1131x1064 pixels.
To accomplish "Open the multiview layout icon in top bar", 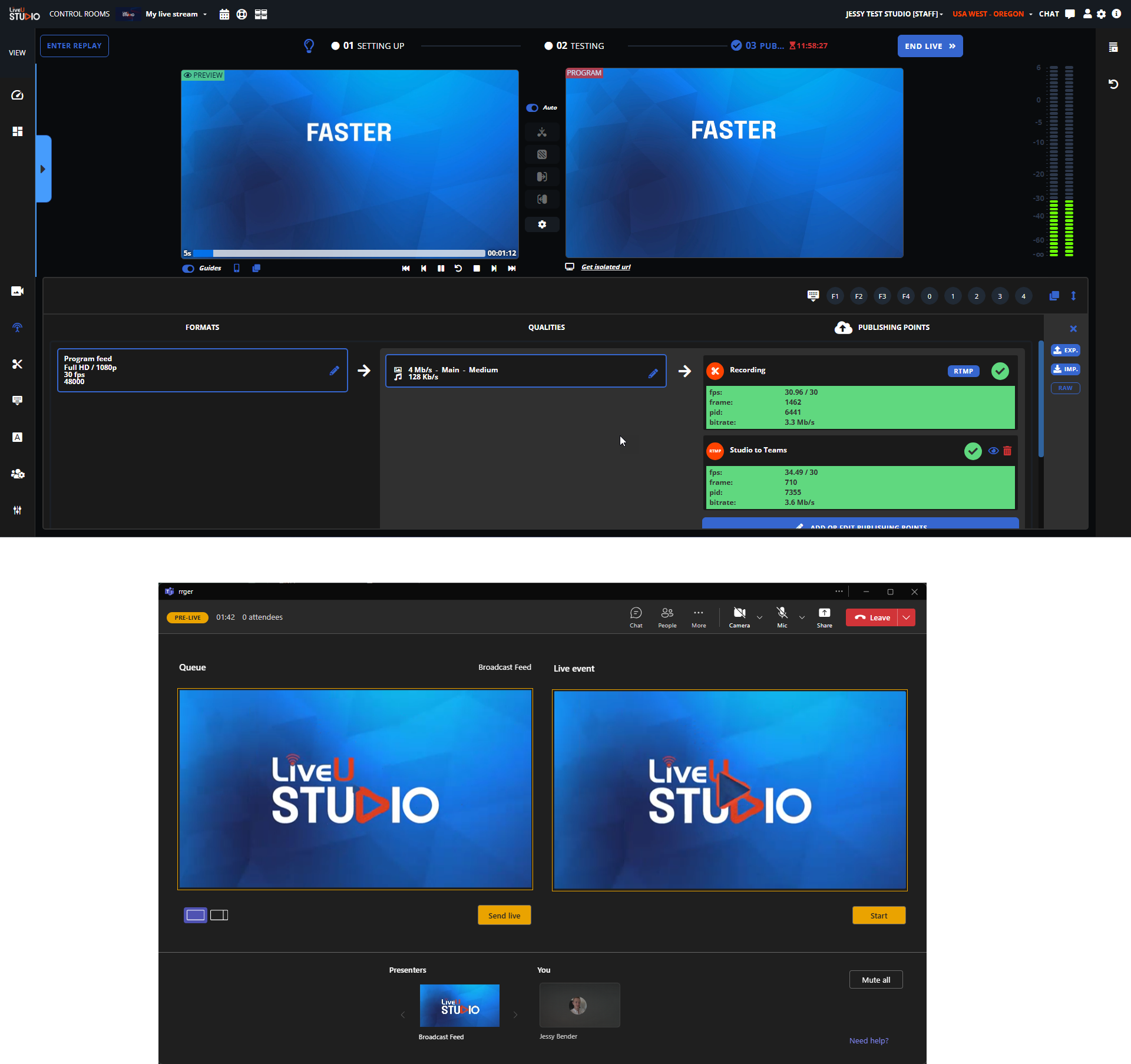I will tap(261, 14).
